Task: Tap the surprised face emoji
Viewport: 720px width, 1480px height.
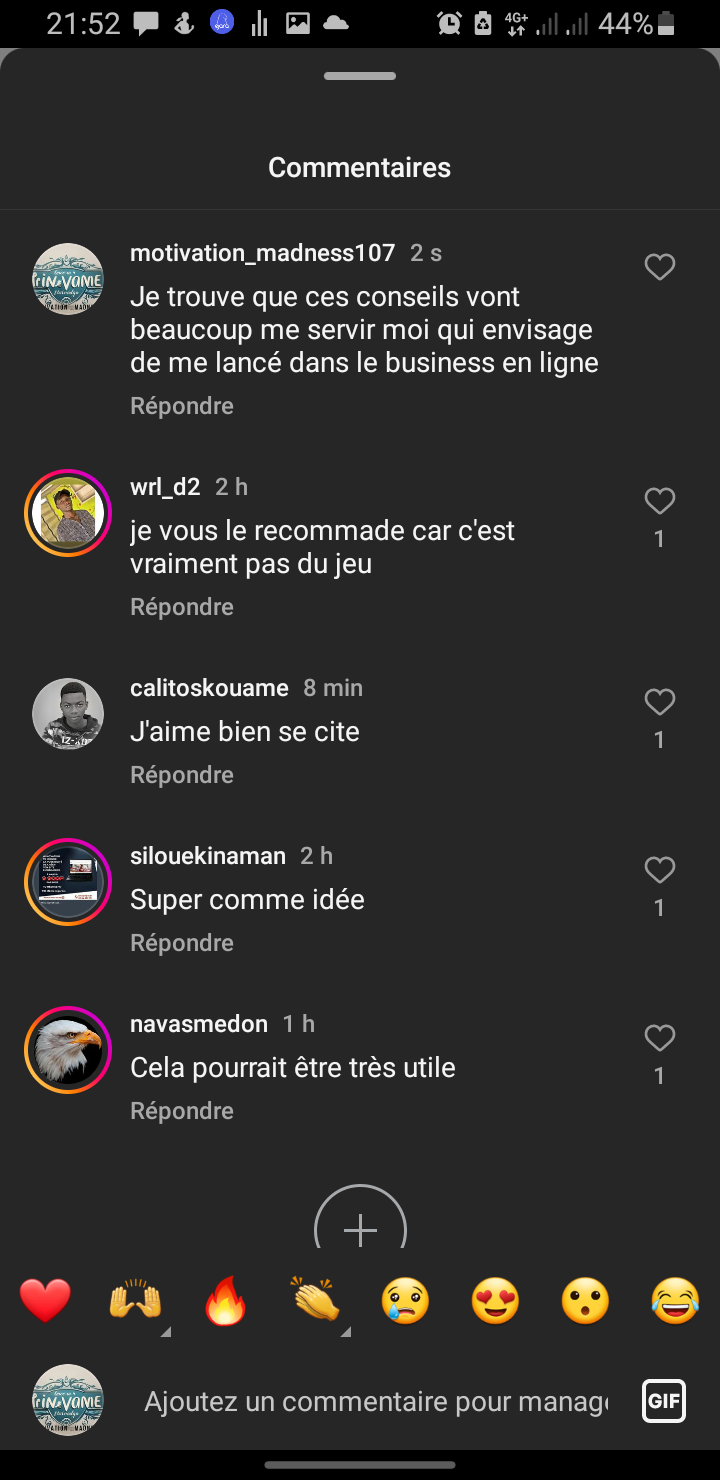Action: tap(585, 1302)
